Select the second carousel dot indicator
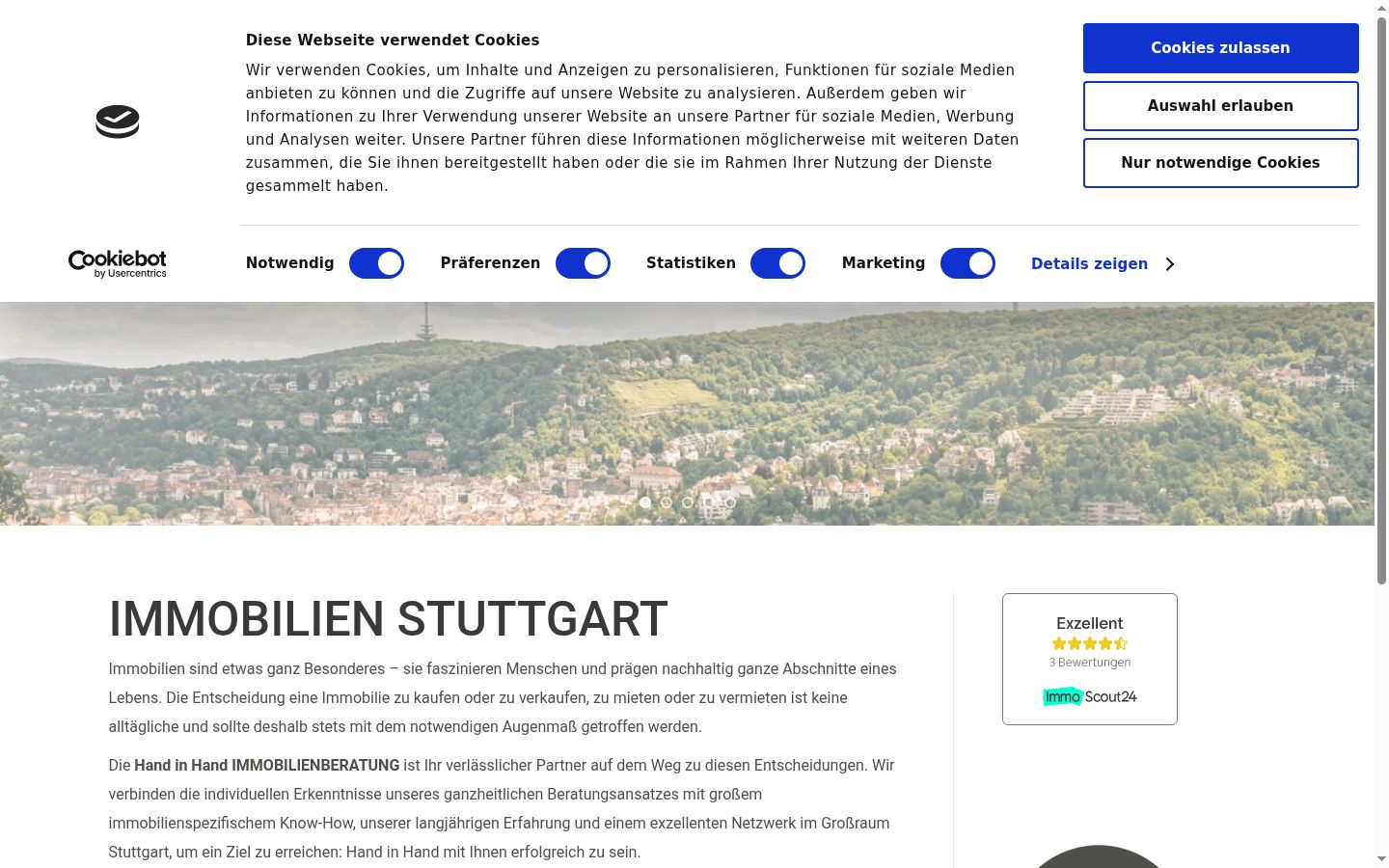The image size is (1389, 868). pyautogui.click(x=667, y=502)
